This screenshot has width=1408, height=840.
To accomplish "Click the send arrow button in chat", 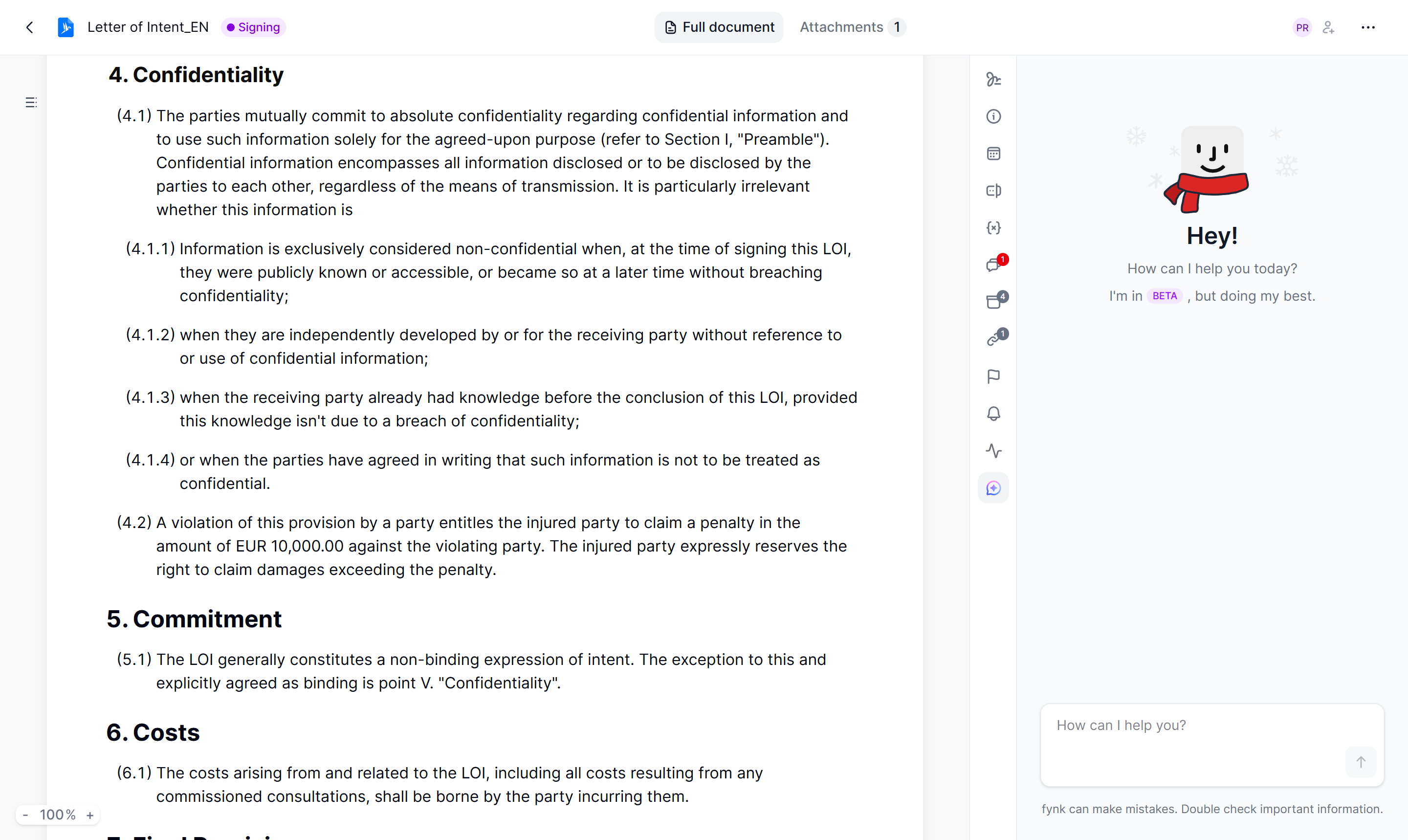I will click(x=1361, y=762).
